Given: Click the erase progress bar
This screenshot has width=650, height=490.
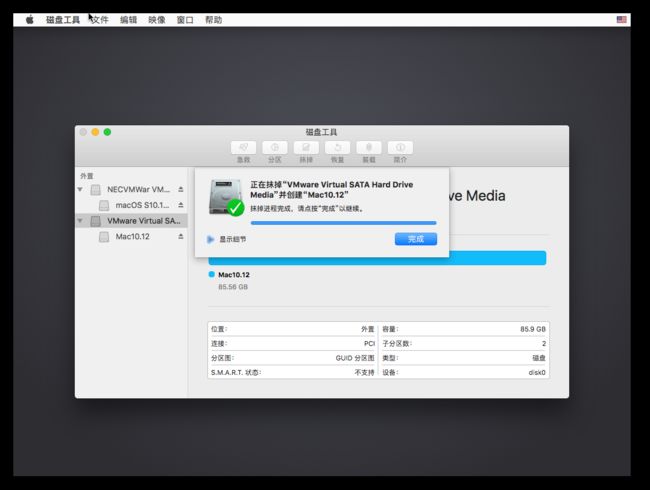Looking at the screenshot, I should pos(343,223).
